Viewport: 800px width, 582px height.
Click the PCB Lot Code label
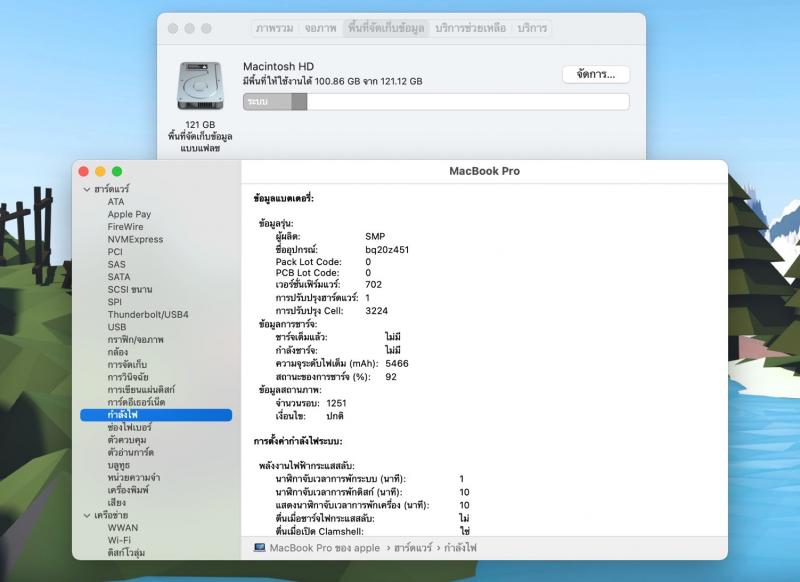point(307,273)
